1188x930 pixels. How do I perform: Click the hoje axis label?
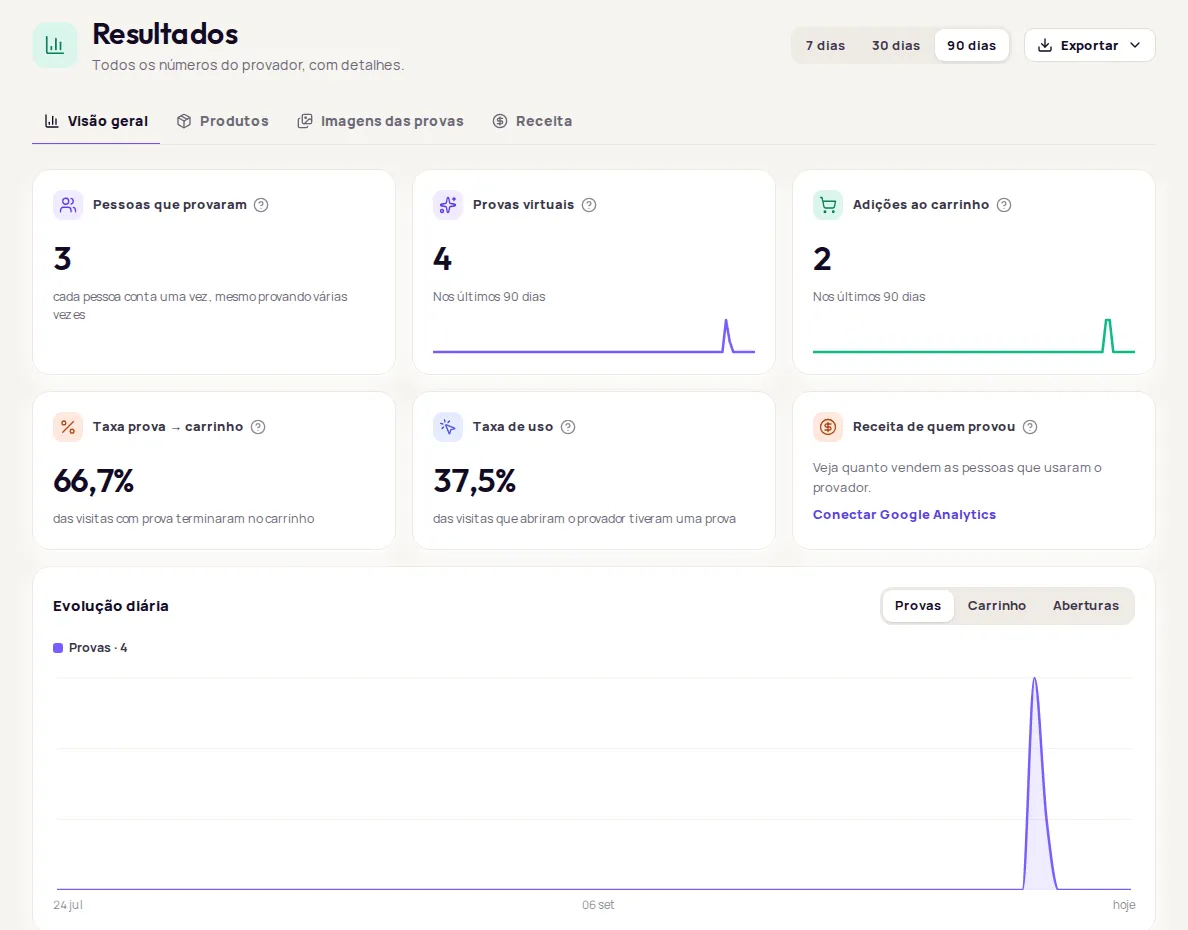[x=1124, y=905]
